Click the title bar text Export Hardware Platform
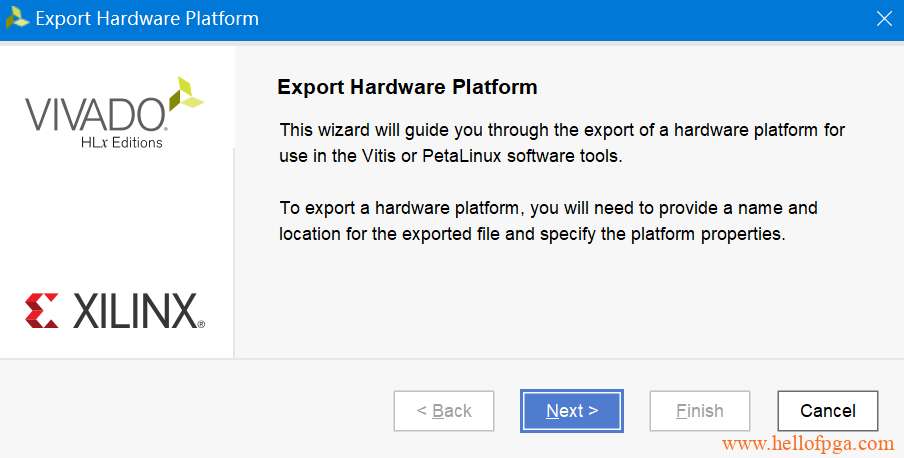 tap(147, 18)
